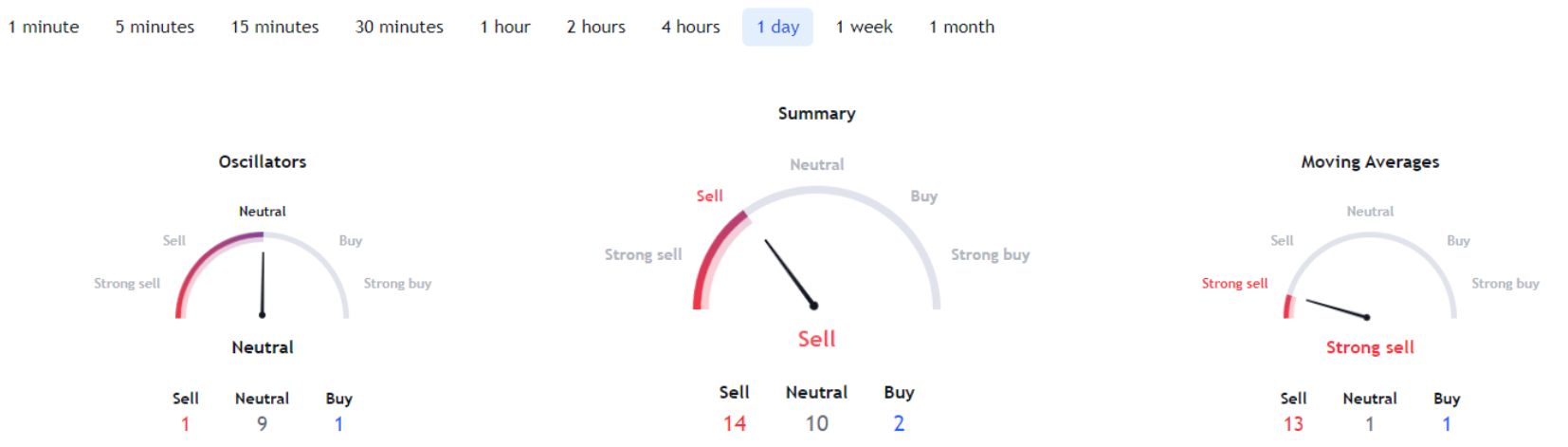Pick the 4 hours timeframe
Viewport: 1568px width, 447px height.
click(x=690, y=27)
